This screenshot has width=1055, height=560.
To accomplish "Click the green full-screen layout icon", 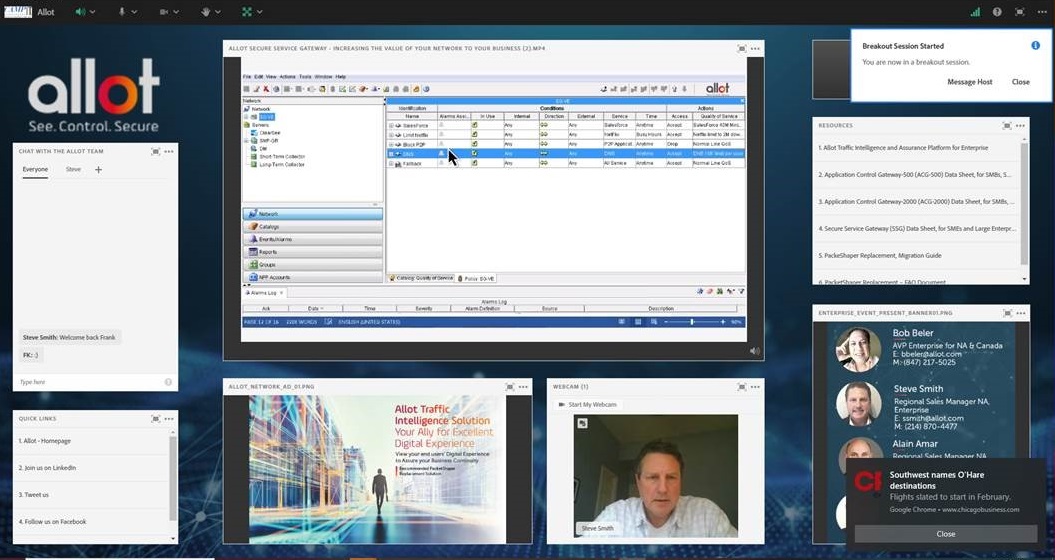I will (x=247, y=11).
